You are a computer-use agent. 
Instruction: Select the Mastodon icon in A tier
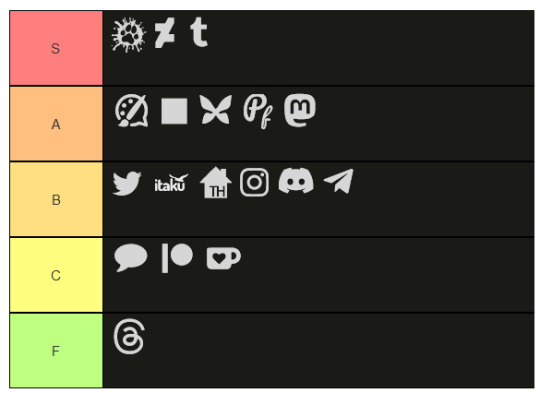pyautogui.click(x=300, y=110)
